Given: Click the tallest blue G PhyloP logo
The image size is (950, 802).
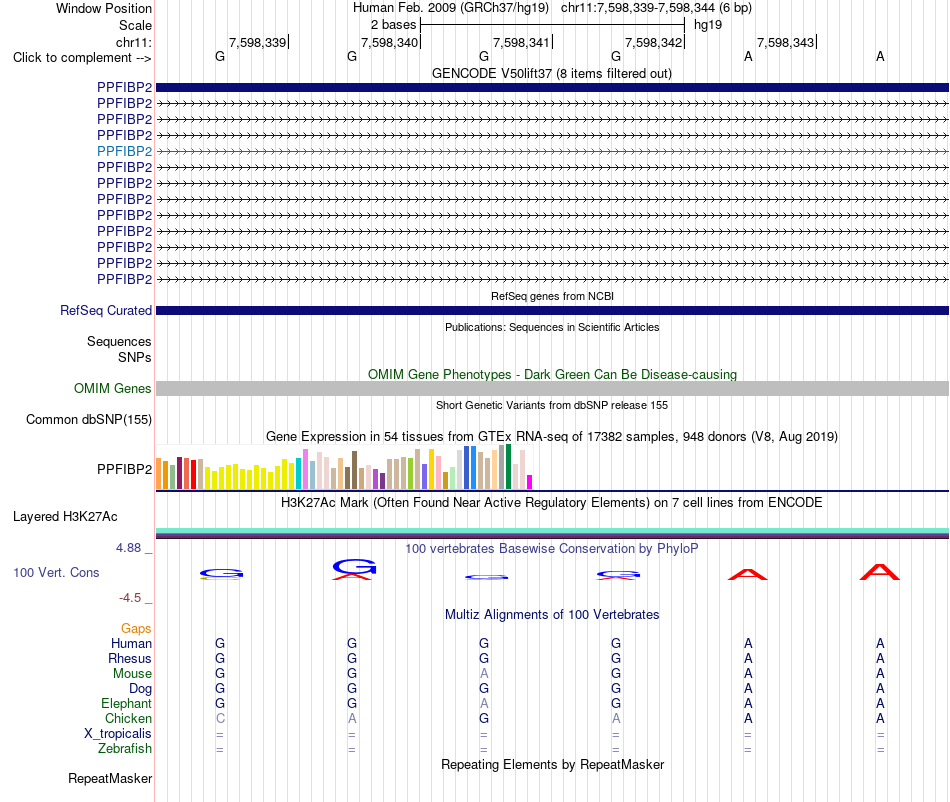Looking at the screenshot, I should click(x=354, y=566).
